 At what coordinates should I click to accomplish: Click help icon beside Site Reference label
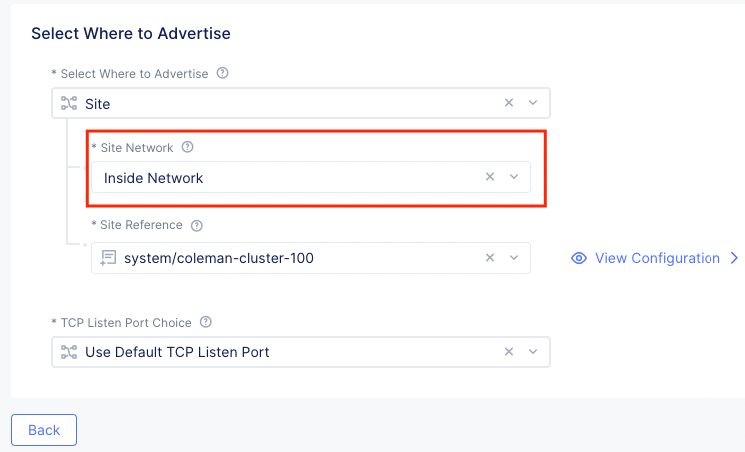click(197, 225)
